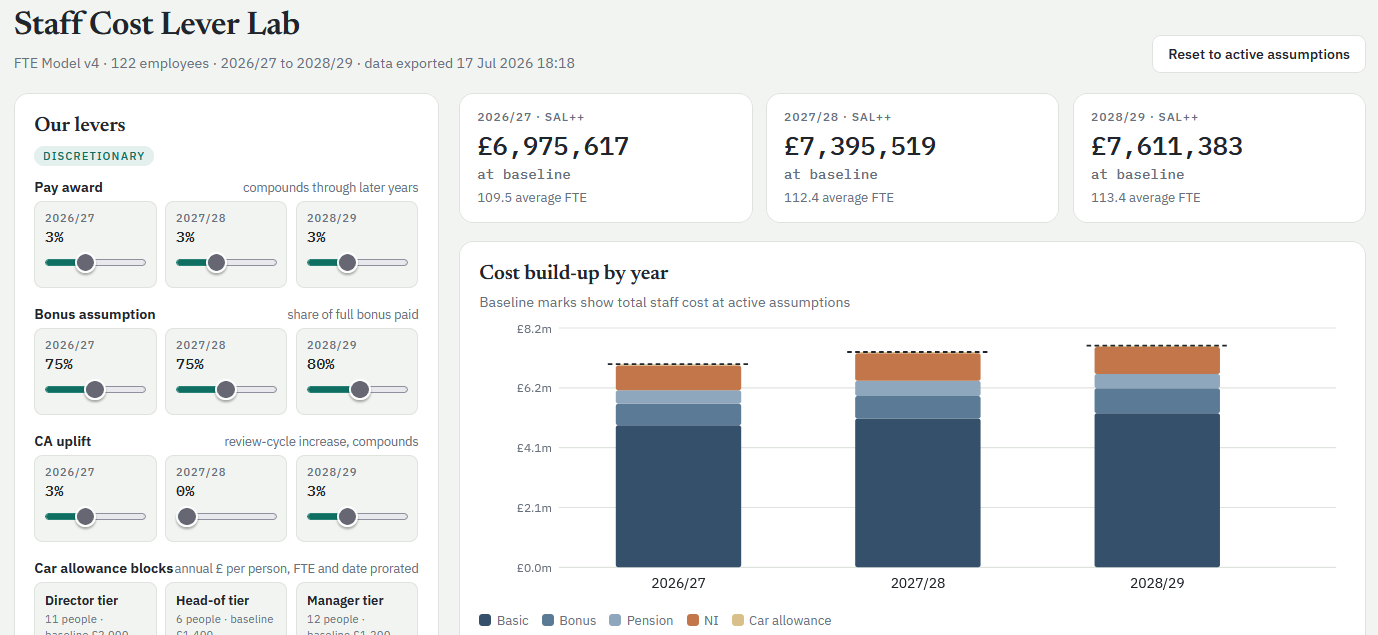Toggle Bonus legend swatch

(548, 620)
